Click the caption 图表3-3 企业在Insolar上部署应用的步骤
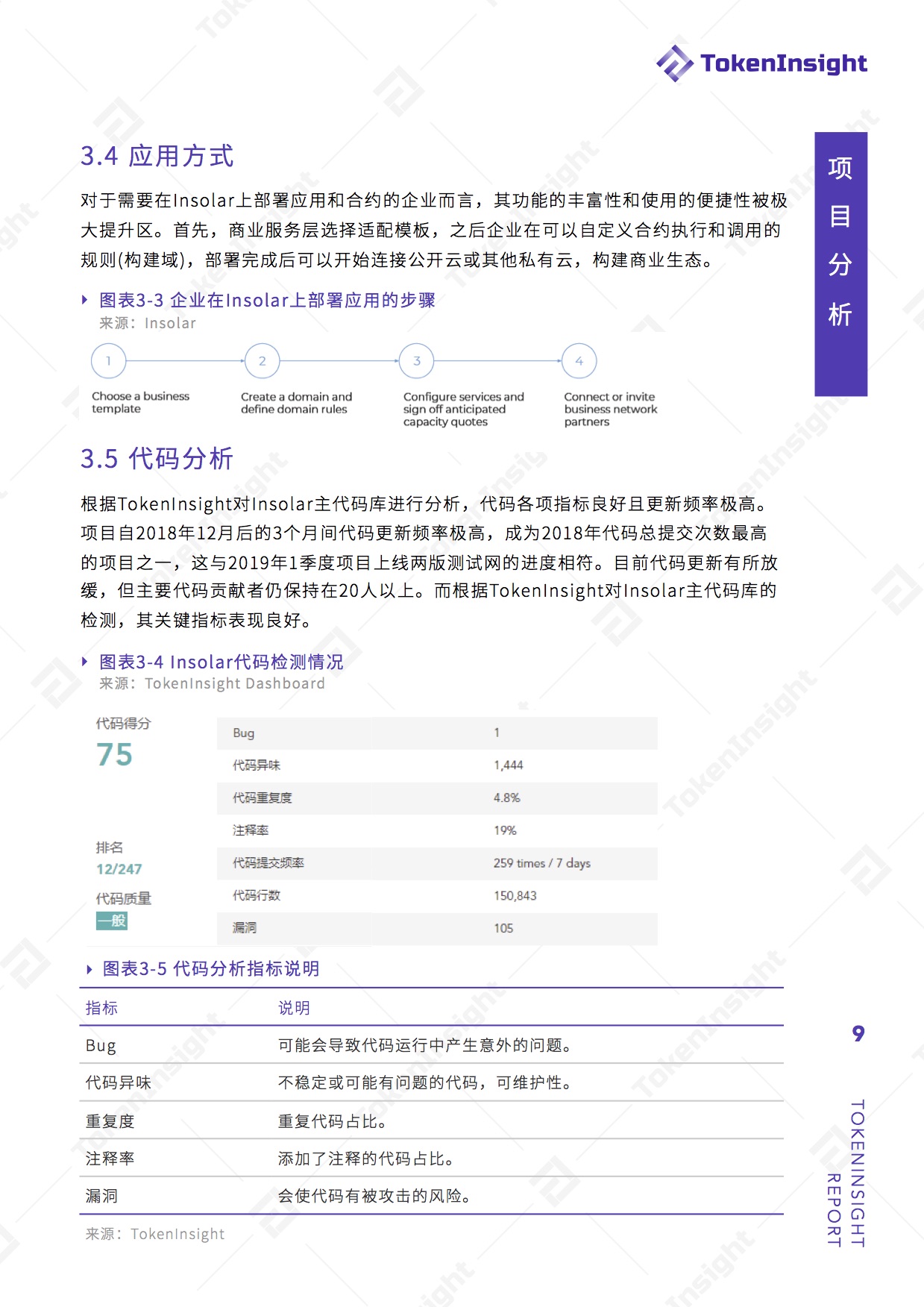Image resolution: width=924 pixels, height=1307 pixels. (268, 300)
